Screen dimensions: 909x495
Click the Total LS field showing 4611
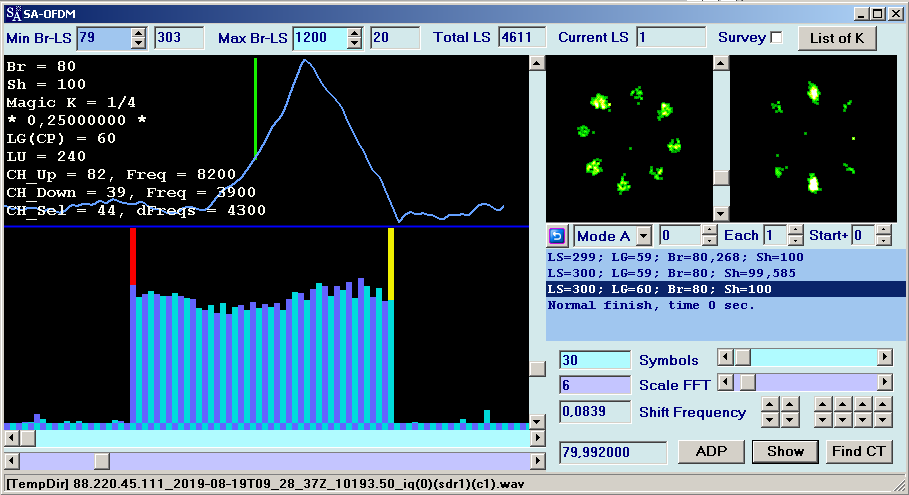pos(522,38)
